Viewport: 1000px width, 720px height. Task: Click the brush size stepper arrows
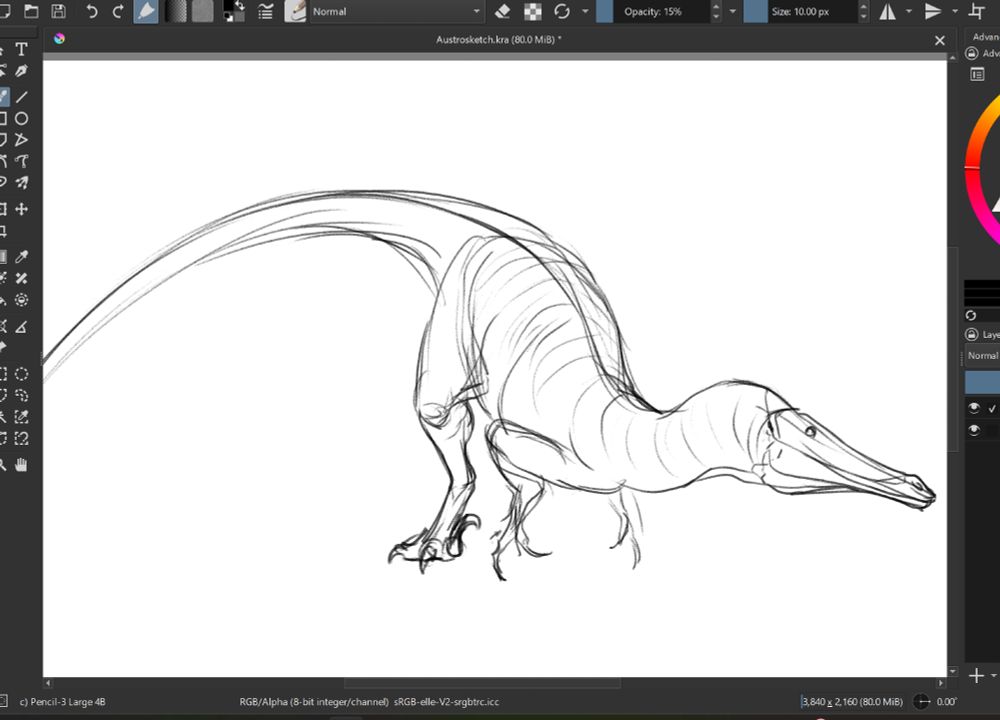tap(864, 11)
